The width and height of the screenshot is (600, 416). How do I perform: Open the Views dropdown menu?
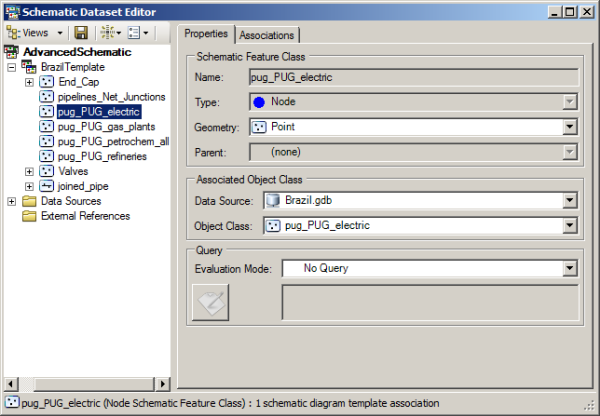click(60, 33)
